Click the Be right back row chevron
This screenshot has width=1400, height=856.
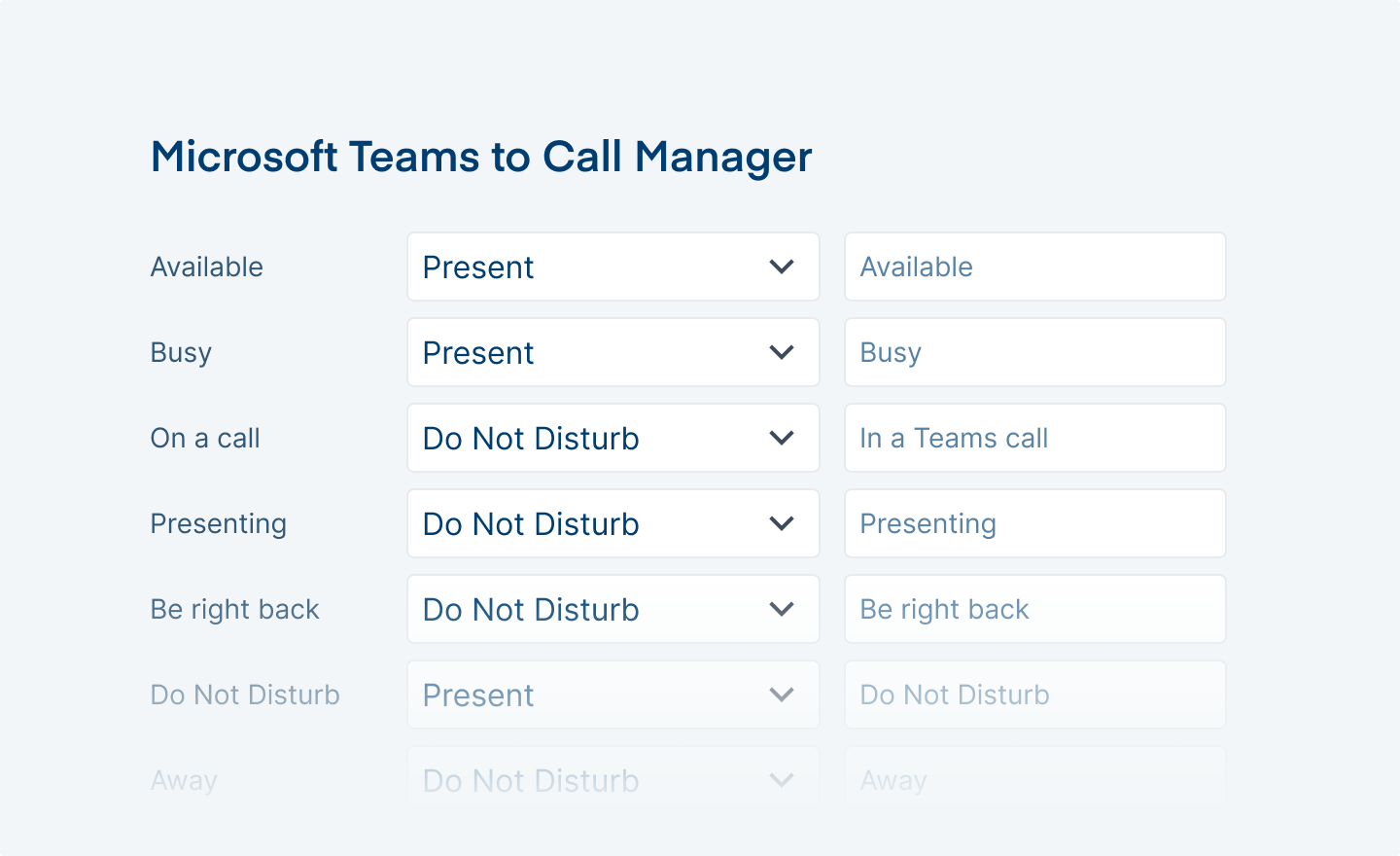click(x=782, y=609)
